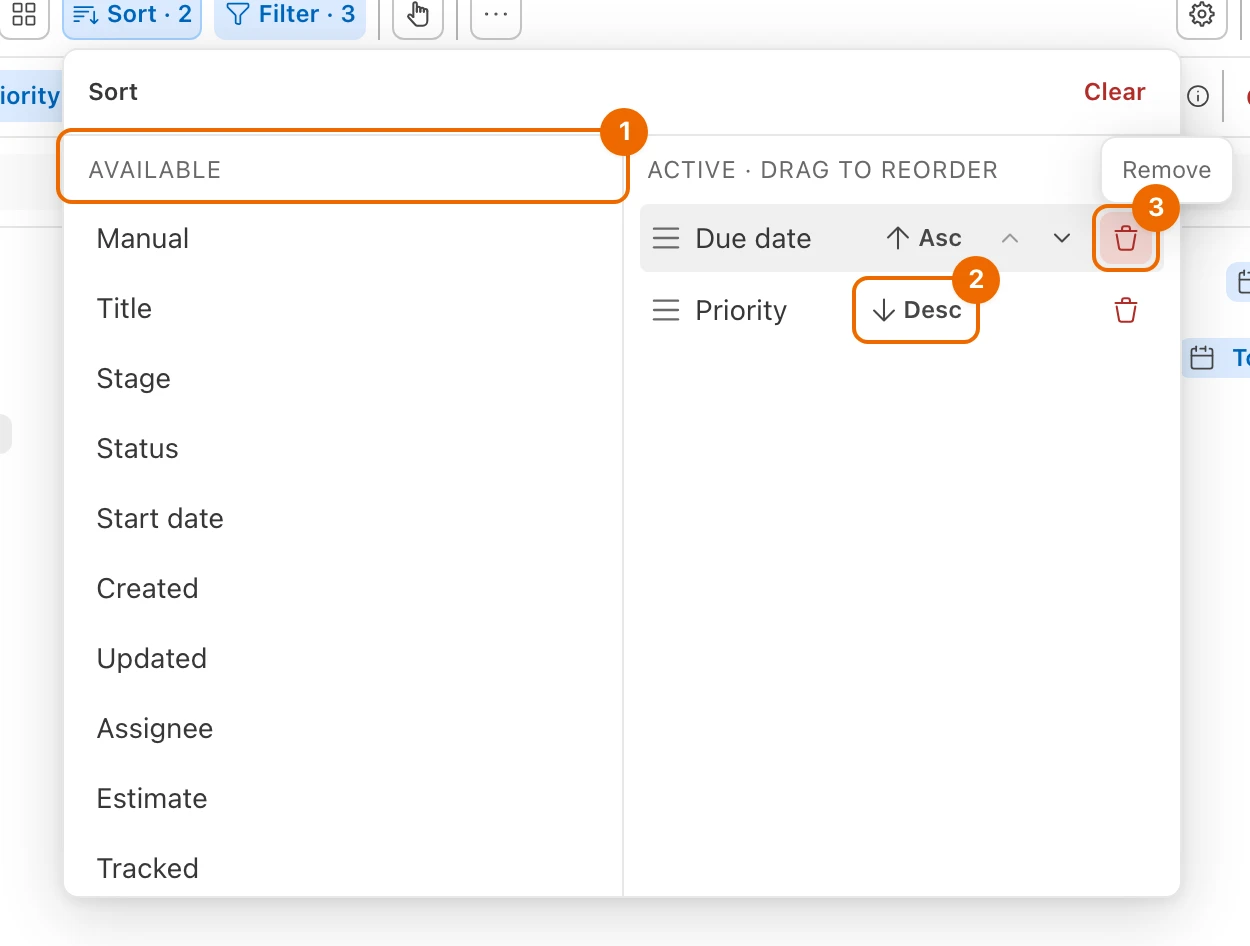Image resolution: width=1250 pixels, height=946 pixels.
Task: Move Due date sort down
Action: pos(1062,238)
